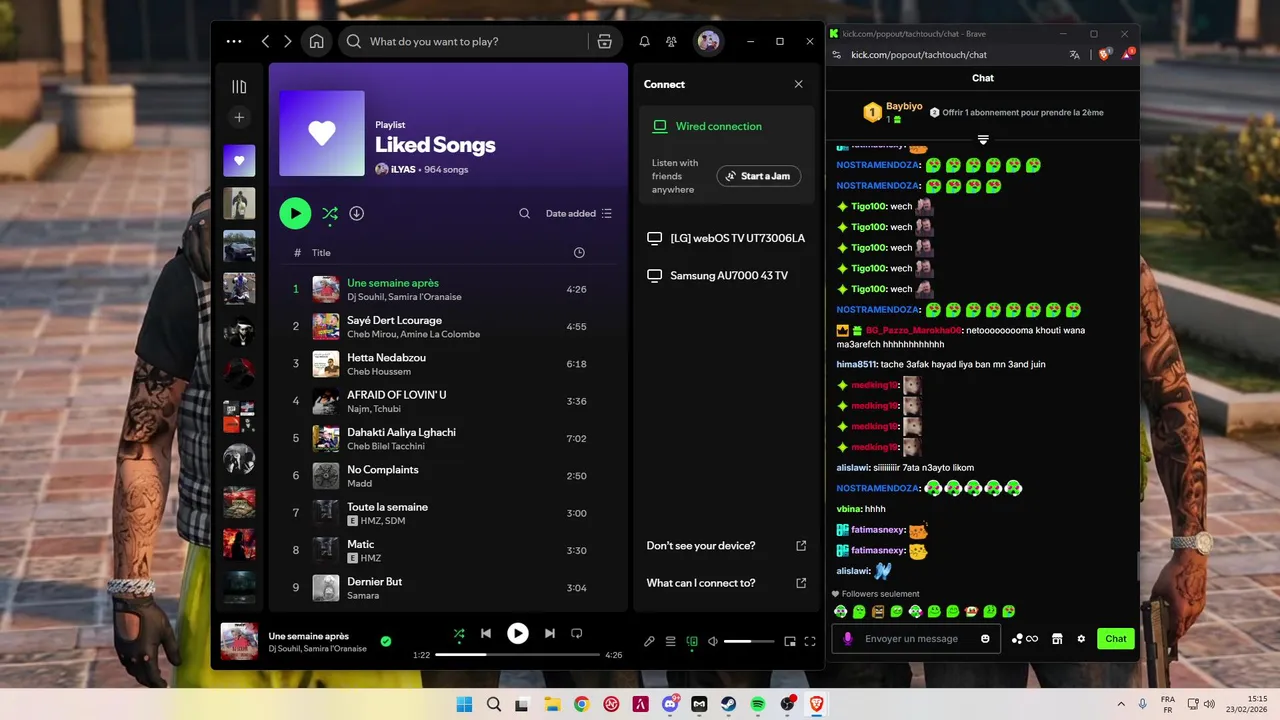Viewport: 1280px width, 720px height.
Task: Open the Kick shop icon
Action: coord(1057,639)
